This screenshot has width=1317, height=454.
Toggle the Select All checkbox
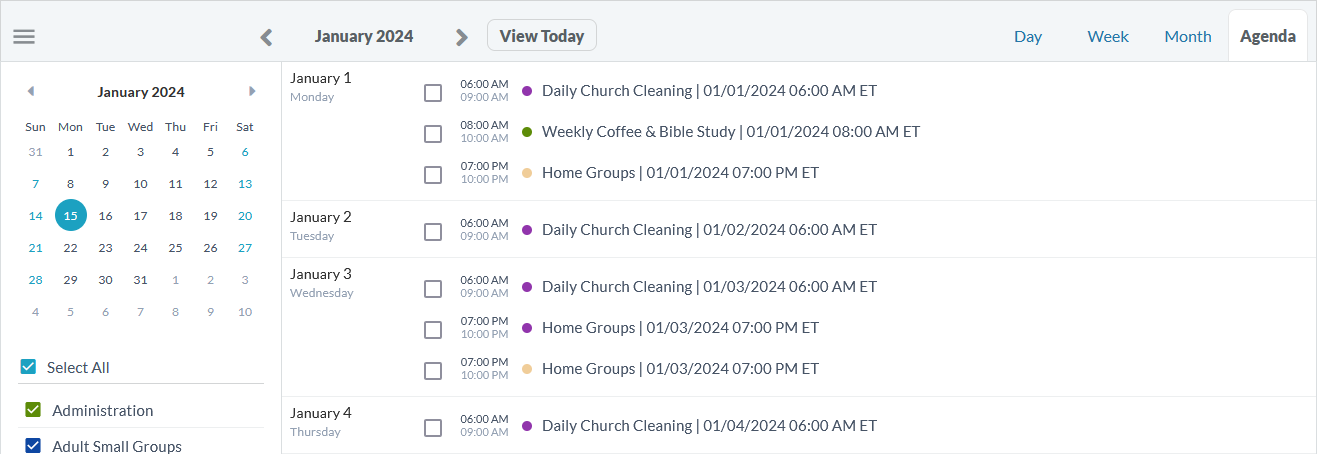(28, 367)
